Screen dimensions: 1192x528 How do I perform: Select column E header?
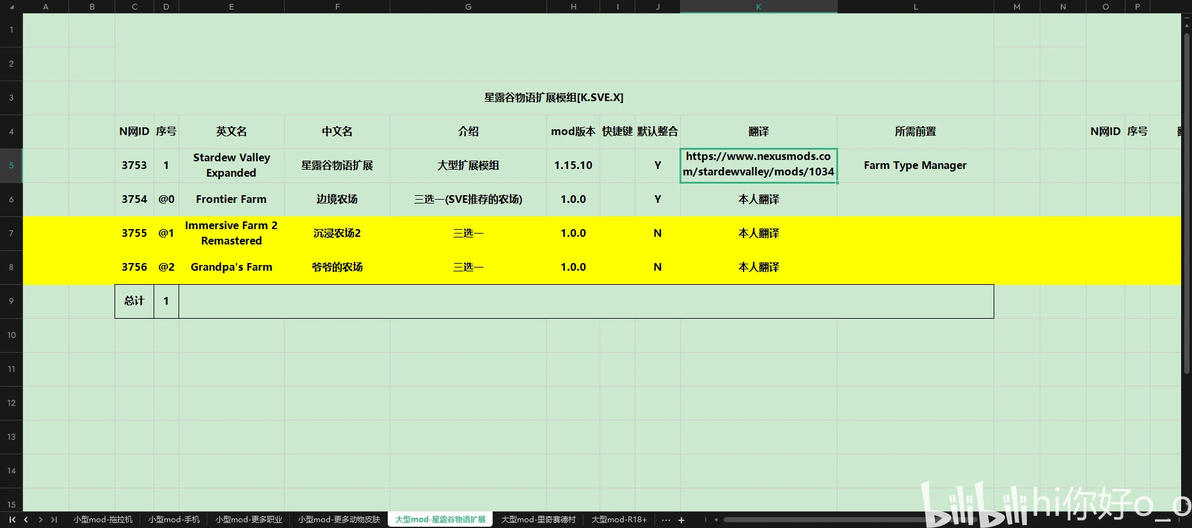pyautogui.click(x=231, y=6)
